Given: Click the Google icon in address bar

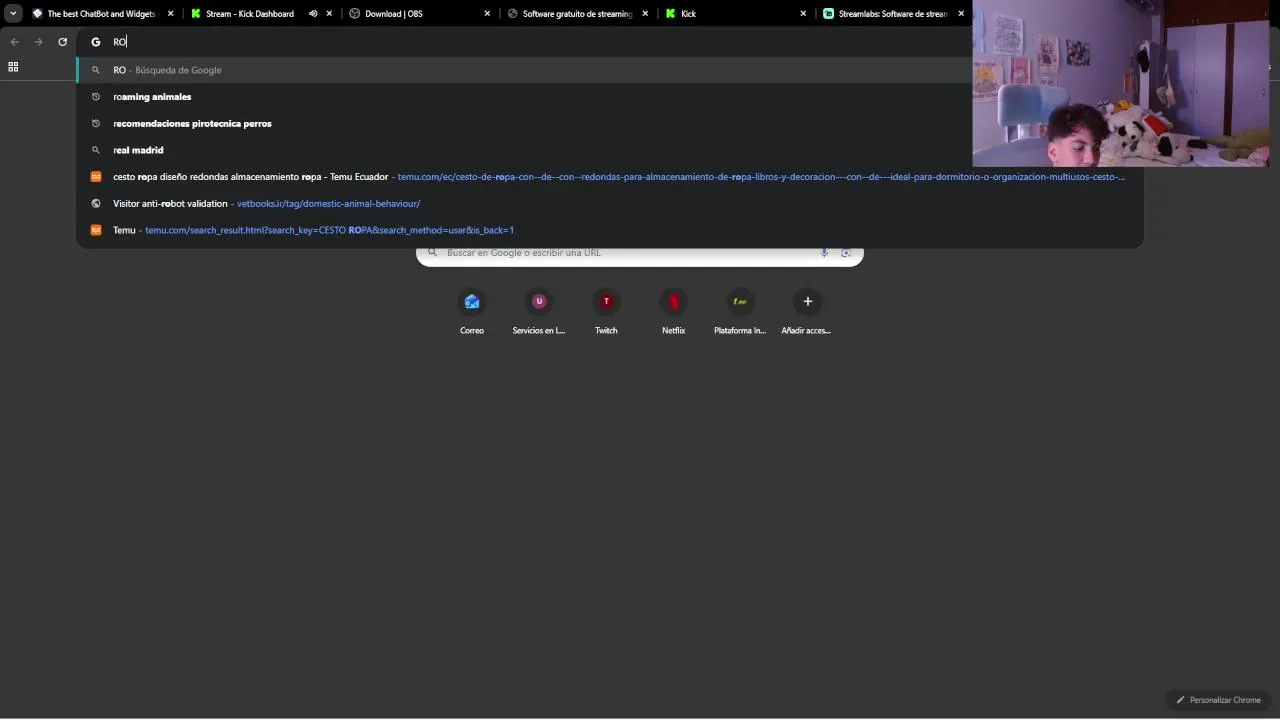Looking at the screenshot, I should point(96,42).
